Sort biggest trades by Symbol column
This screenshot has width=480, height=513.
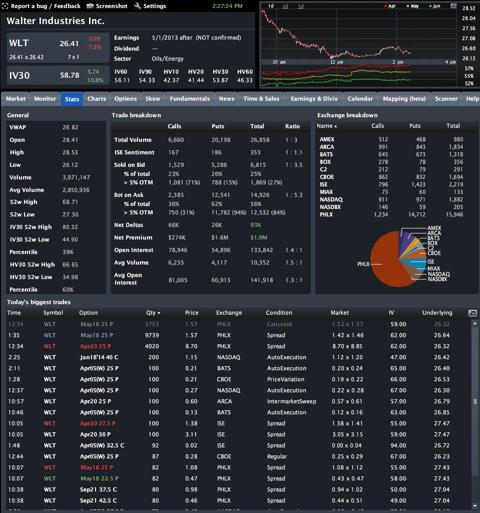tap(53, 313)
